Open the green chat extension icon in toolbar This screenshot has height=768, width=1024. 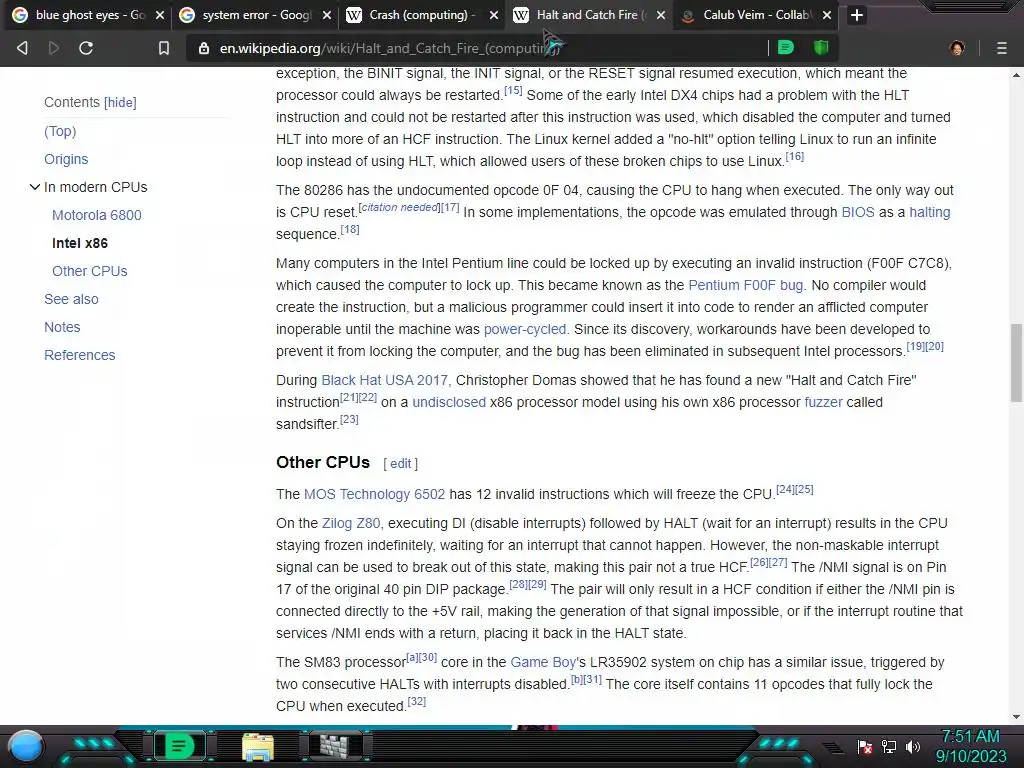[x=786, y=48]
